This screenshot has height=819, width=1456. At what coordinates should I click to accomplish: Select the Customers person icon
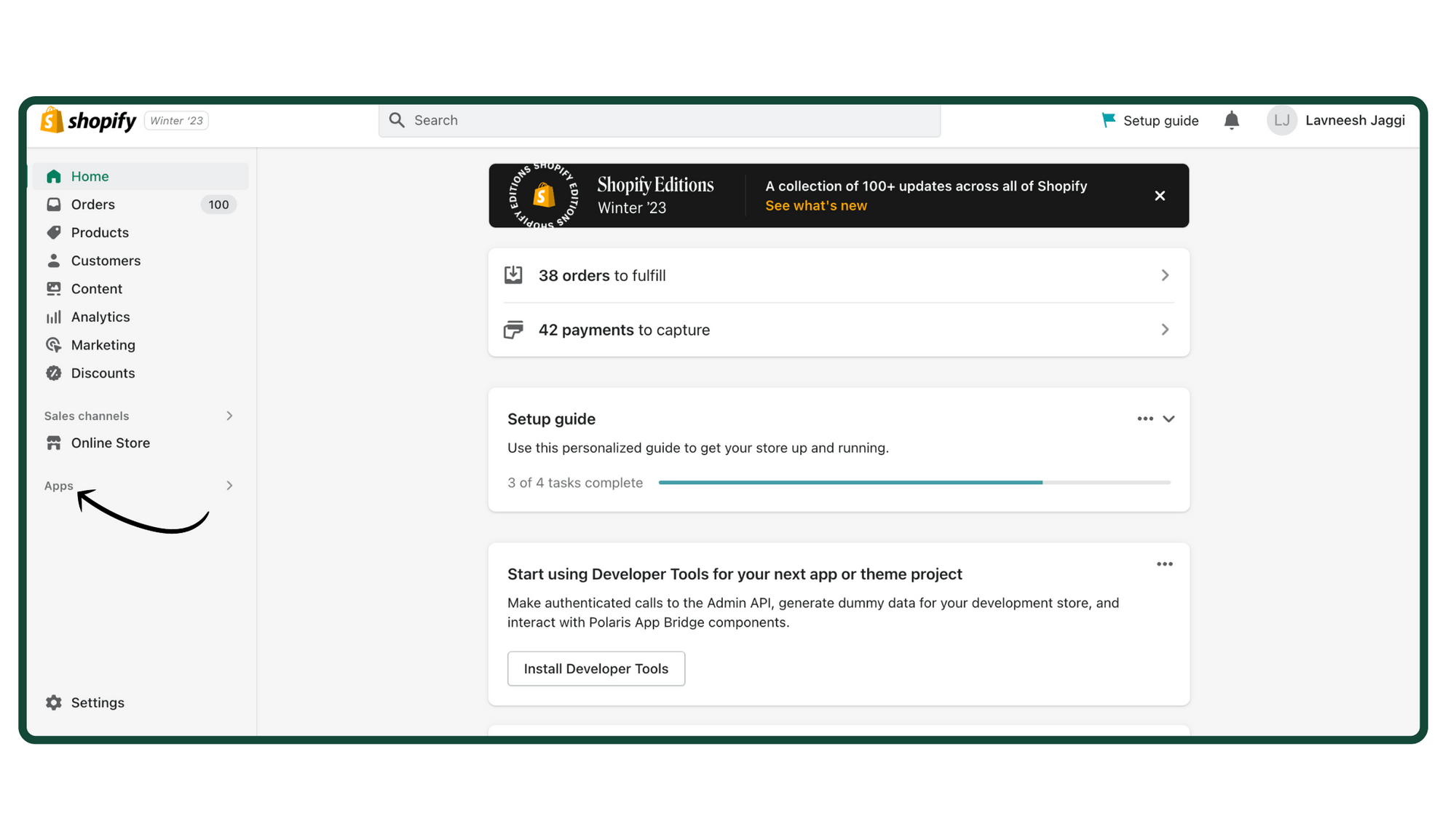(x=54, y=260)
